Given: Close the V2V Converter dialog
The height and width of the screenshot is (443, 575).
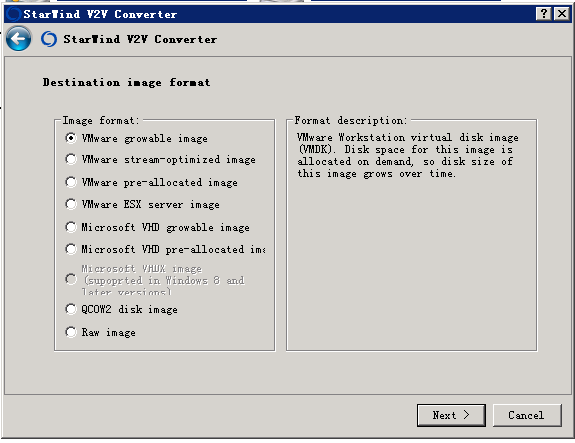Looking at the screenshot, I should (x=562, y=14).
